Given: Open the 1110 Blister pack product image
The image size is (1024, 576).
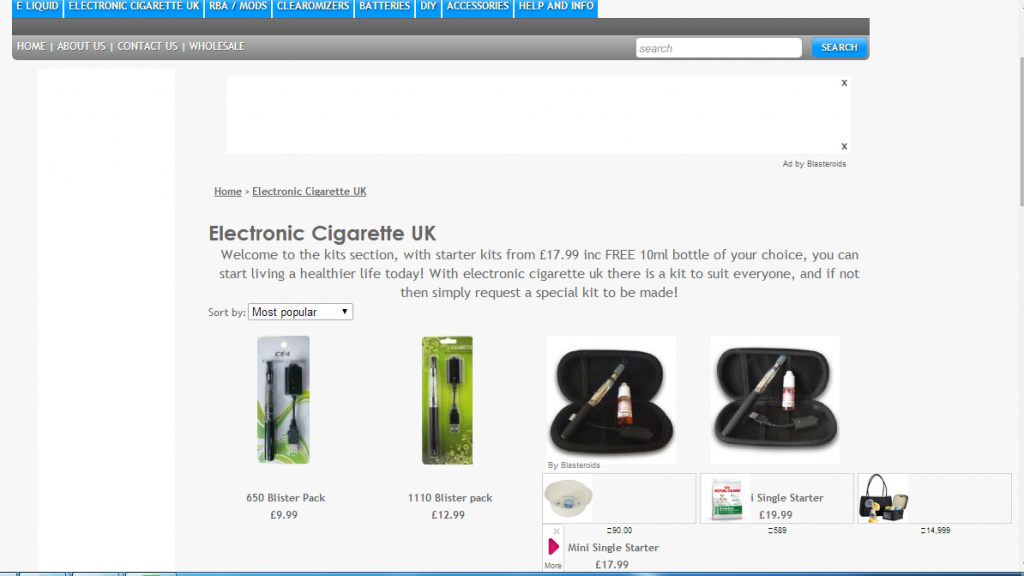Looking at the screenshot, I should [447, 400].
